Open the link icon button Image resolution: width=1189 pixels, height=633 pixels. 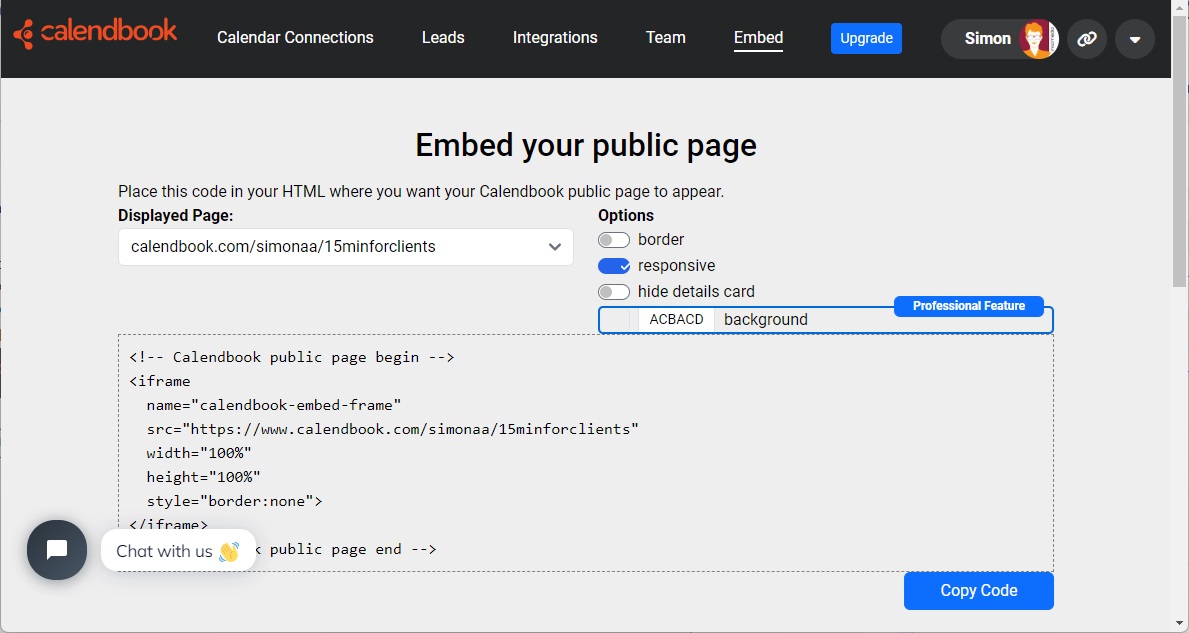(1087, 39)
